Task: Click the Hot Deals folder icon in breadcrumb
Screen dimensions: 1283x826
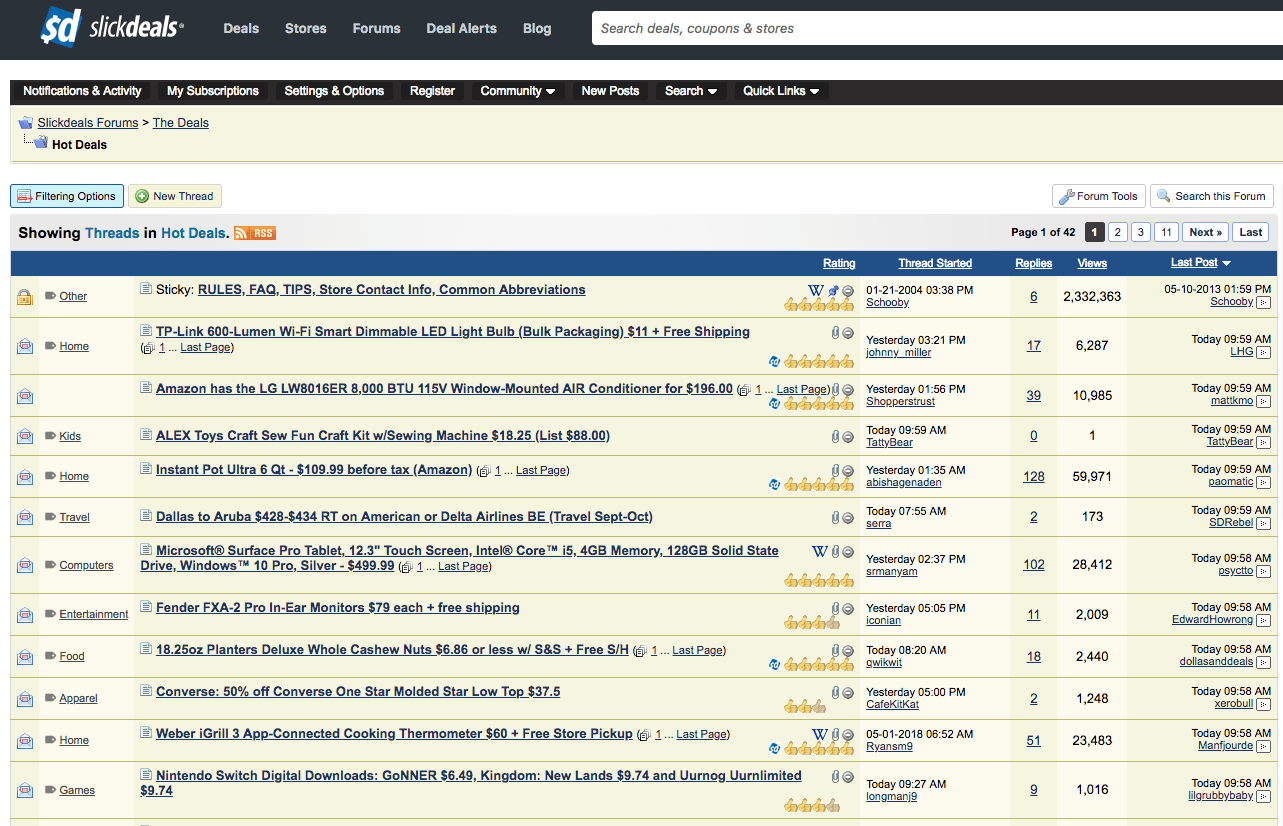Action: pyautogui.click(x=40, y=143)
